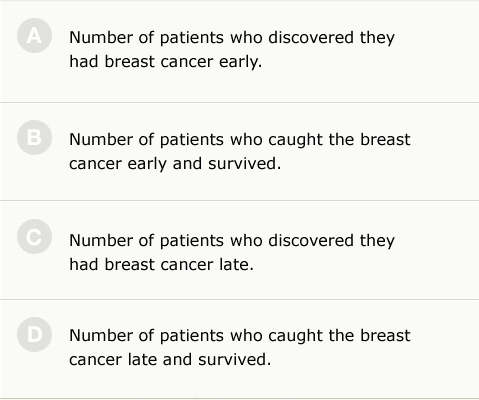Pick the answer line 'discovered they' beside the C circle

[x=331, y=240]
